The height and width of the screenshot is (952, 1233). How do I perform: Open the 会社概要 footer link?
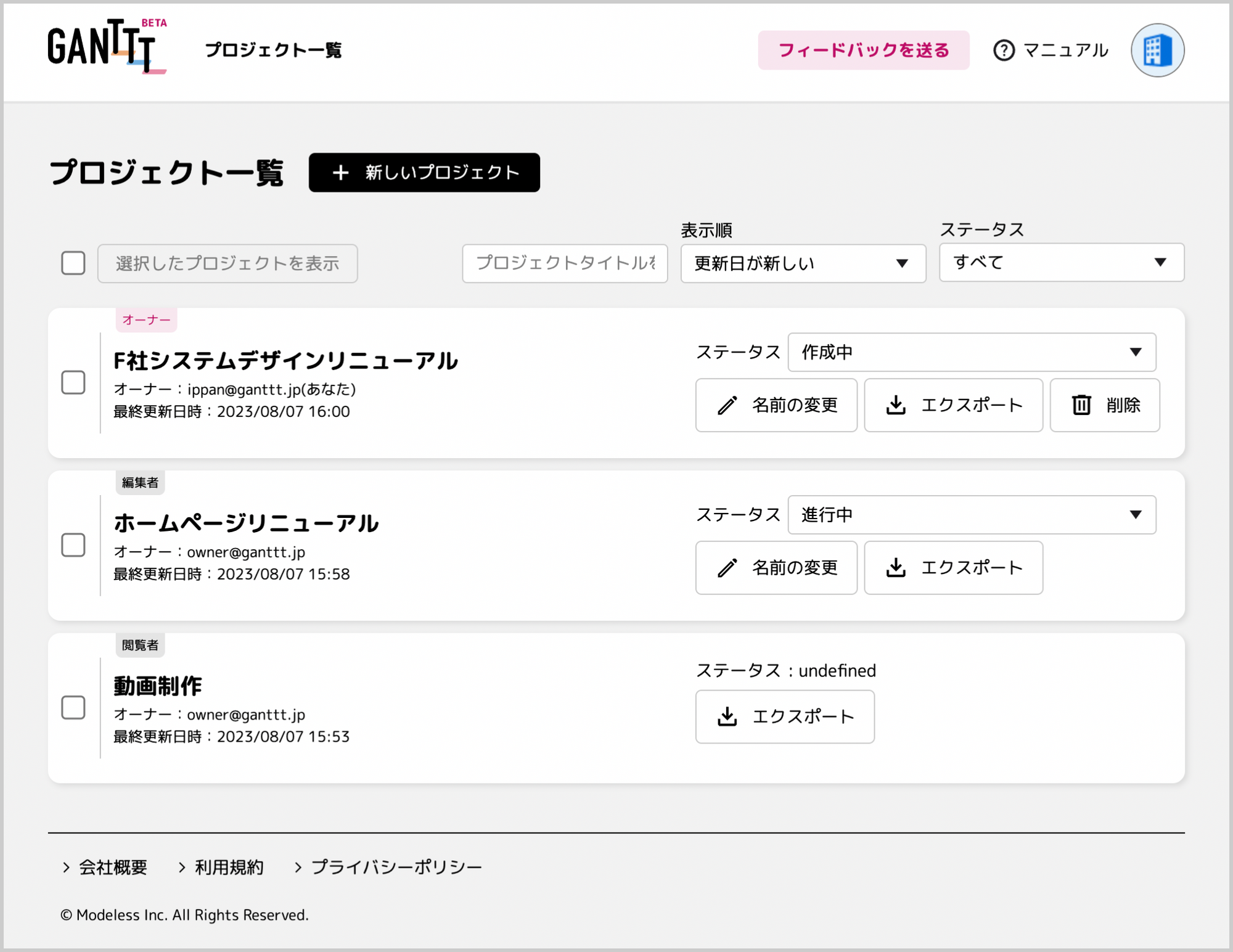(x=105, y=868)
